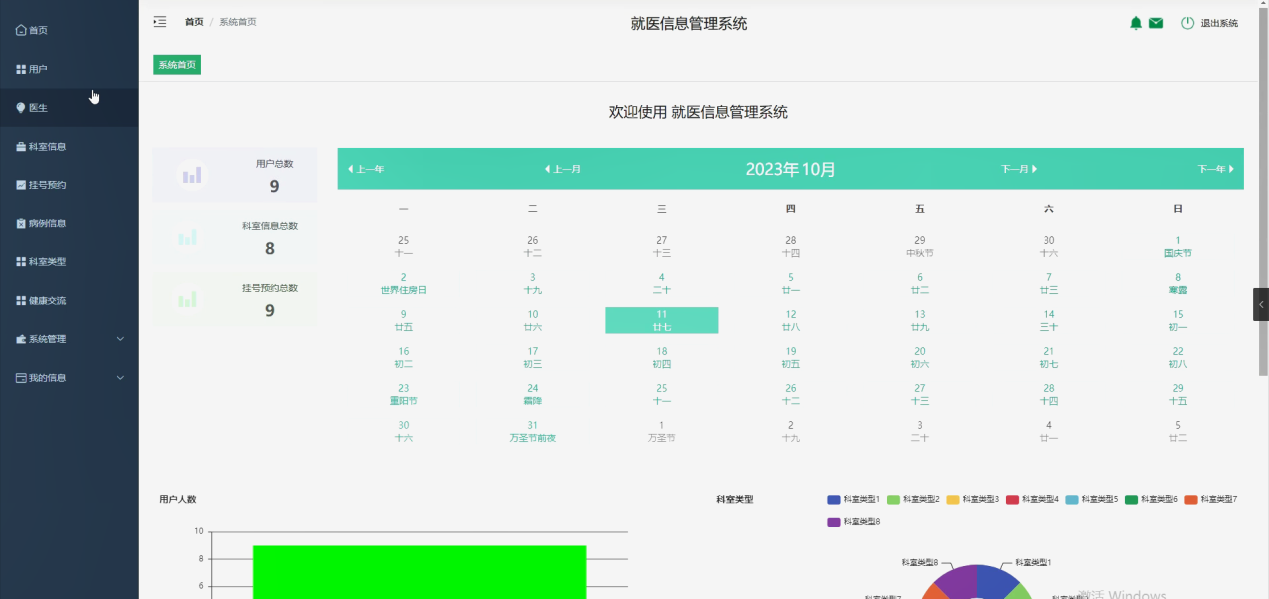Switch to the 系统首页 tab
Image resolution: width=1269 pixels, height=599 pixels.
point(176,63)
